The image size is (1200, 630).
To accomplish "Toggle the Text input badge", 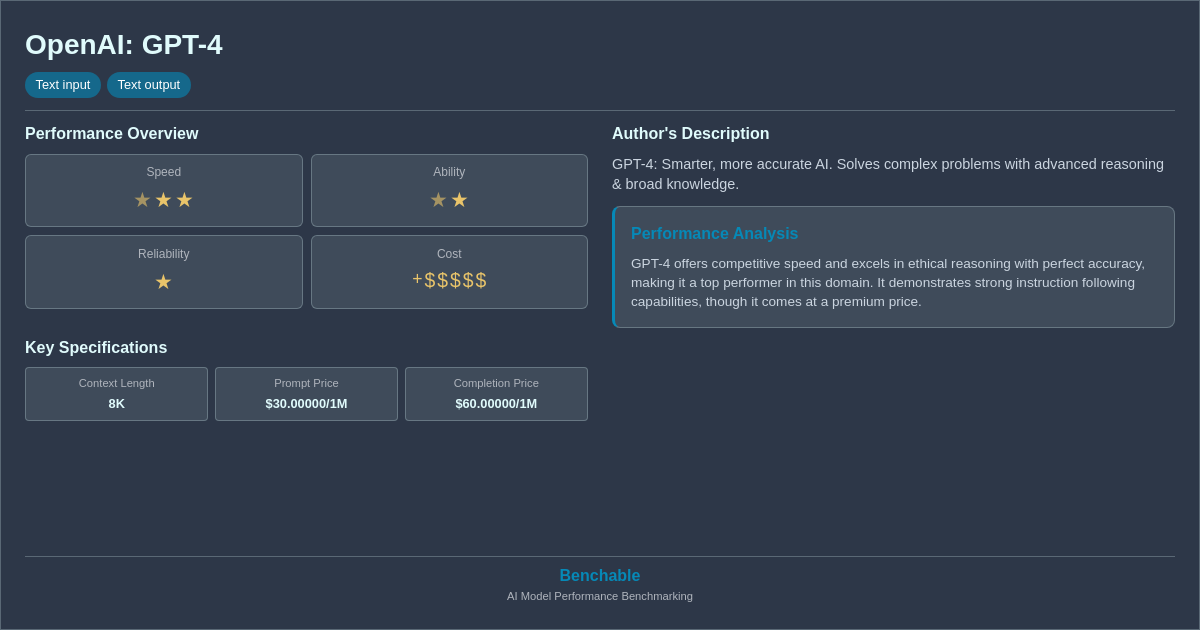I will pos(63,85).
